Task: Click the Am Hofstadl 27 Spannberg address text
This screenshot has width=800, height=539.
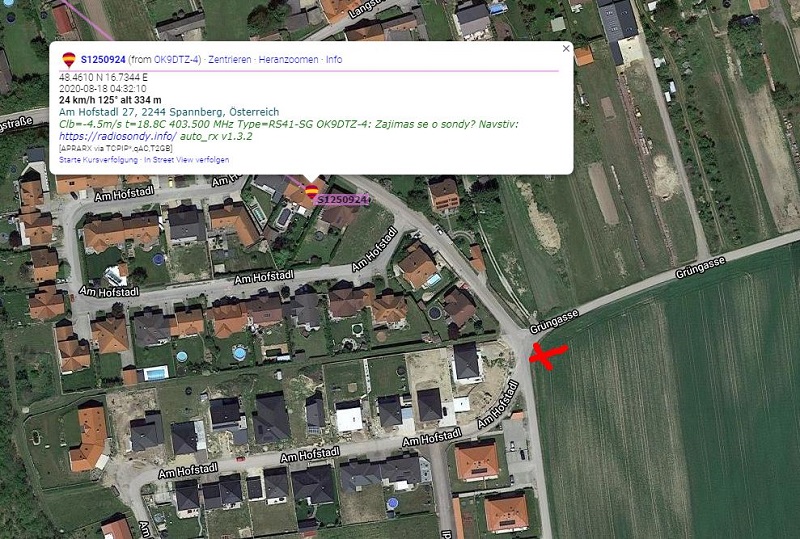Action: pos(169,112)
